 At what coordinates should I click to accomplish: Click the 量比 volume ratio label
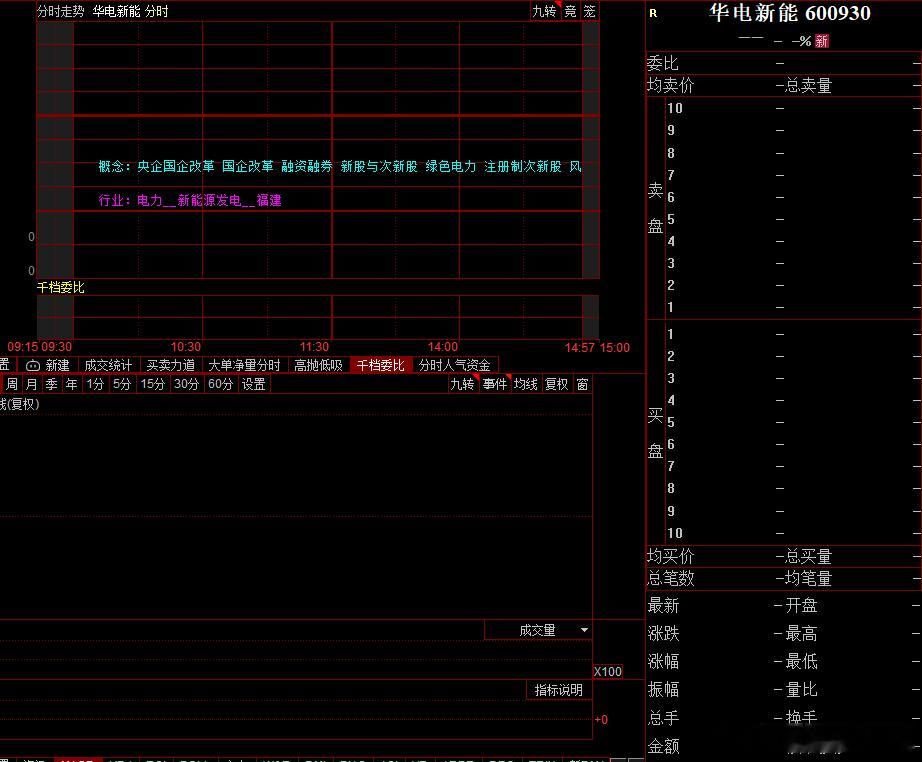click(801, 689)
